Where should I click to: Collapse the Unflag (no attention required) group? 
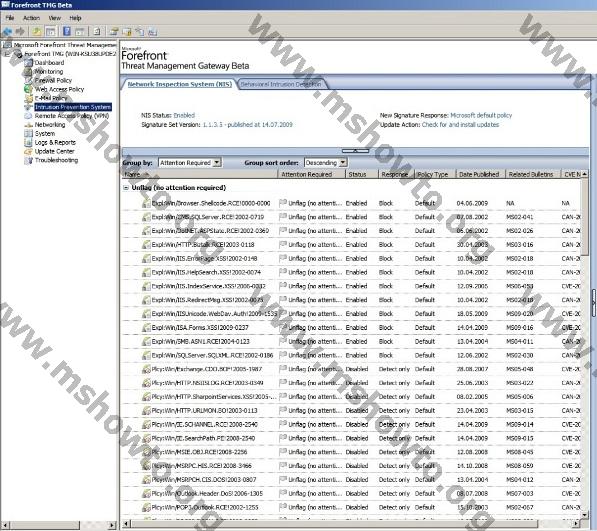point(126,188)
